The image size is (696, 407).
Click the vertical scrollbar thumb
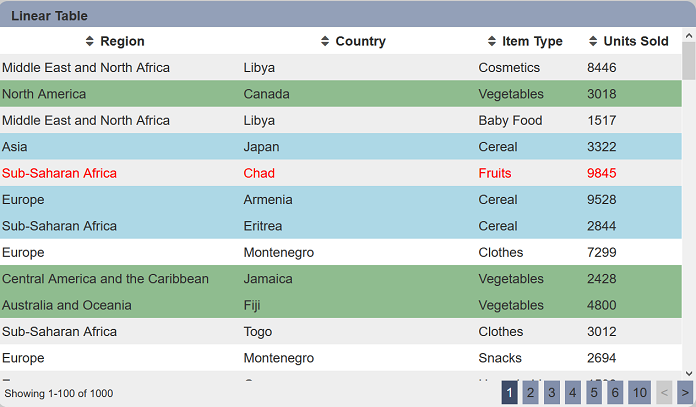click(689, 61)
